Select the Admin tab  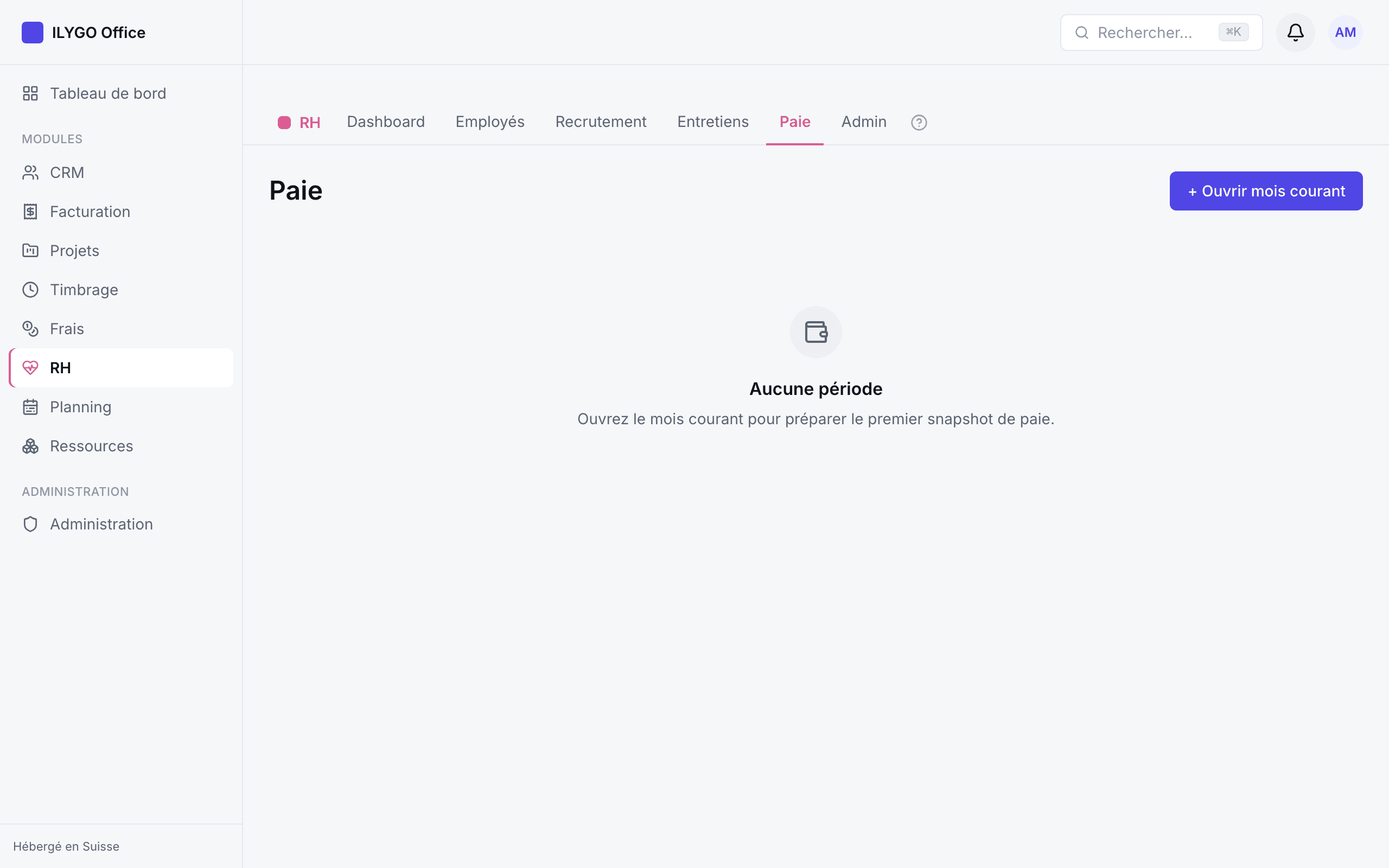click(x=863, y=122)
